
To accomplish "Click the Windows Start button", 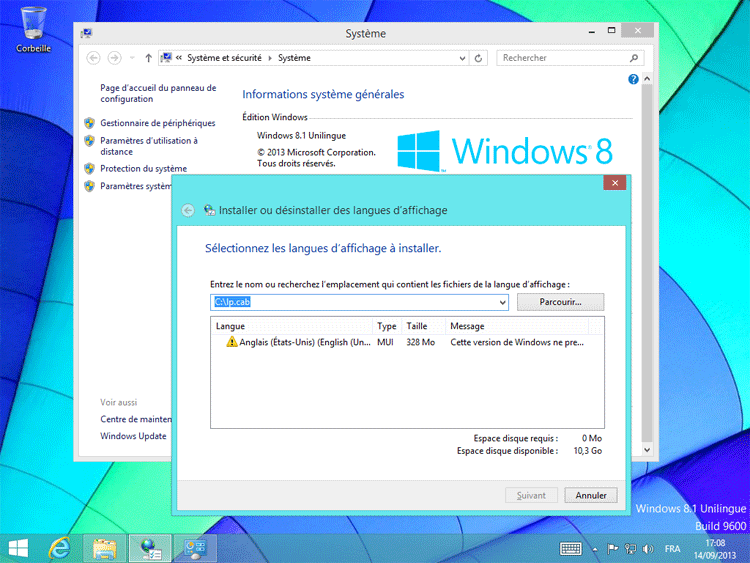I will tap(18, 548).
